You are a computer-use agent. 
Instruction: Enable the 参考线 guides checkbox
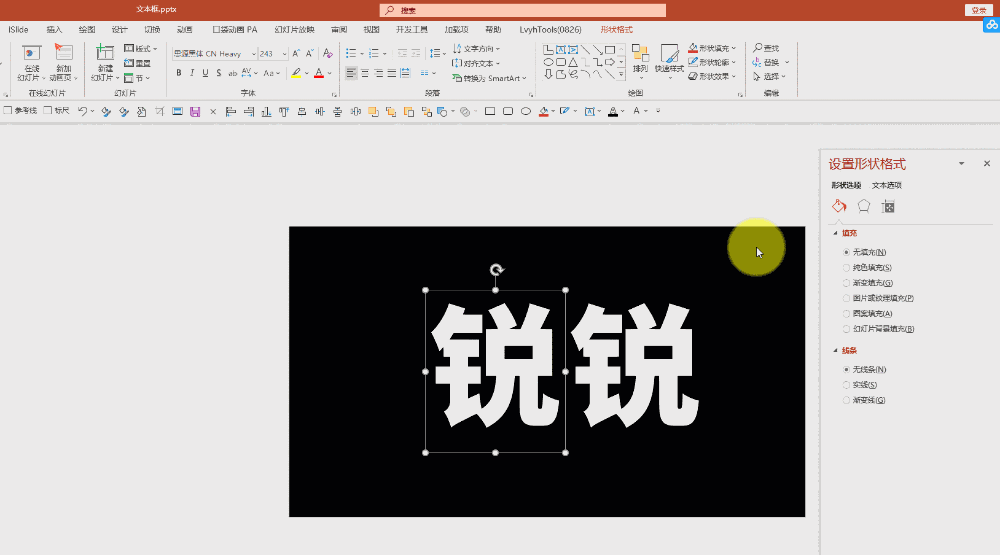(x=8, y=110)
